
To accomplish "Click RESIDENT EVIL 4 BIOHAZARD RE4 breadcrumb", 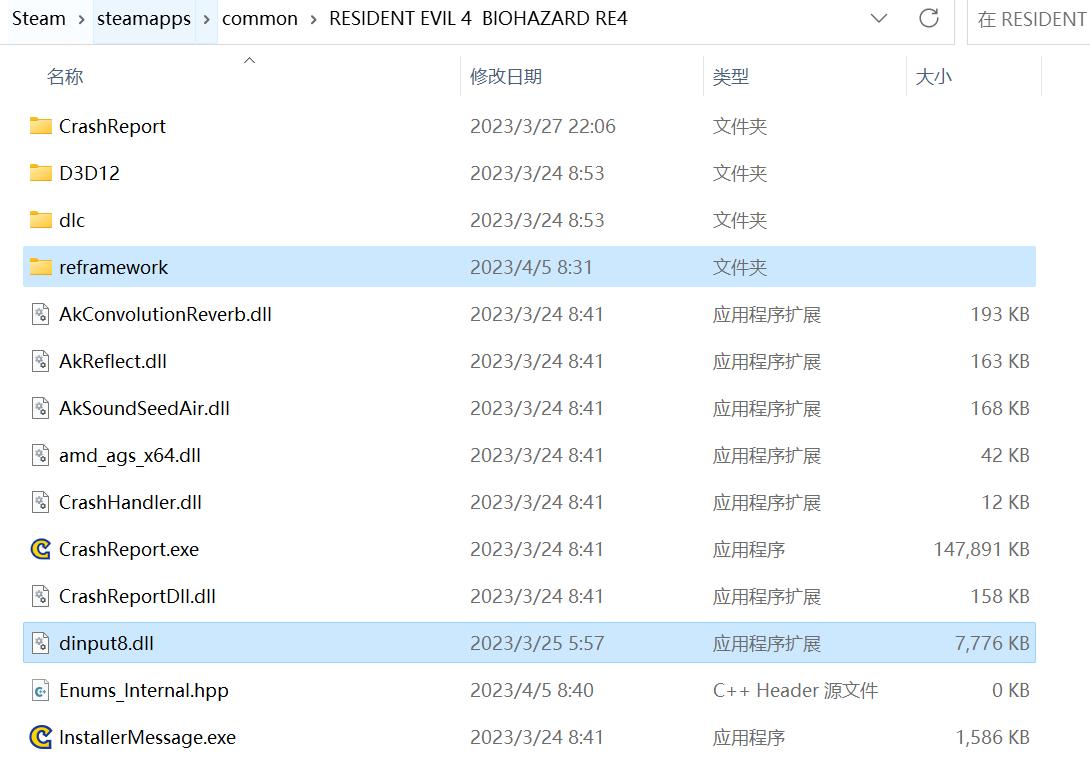I will click(478, 19).
